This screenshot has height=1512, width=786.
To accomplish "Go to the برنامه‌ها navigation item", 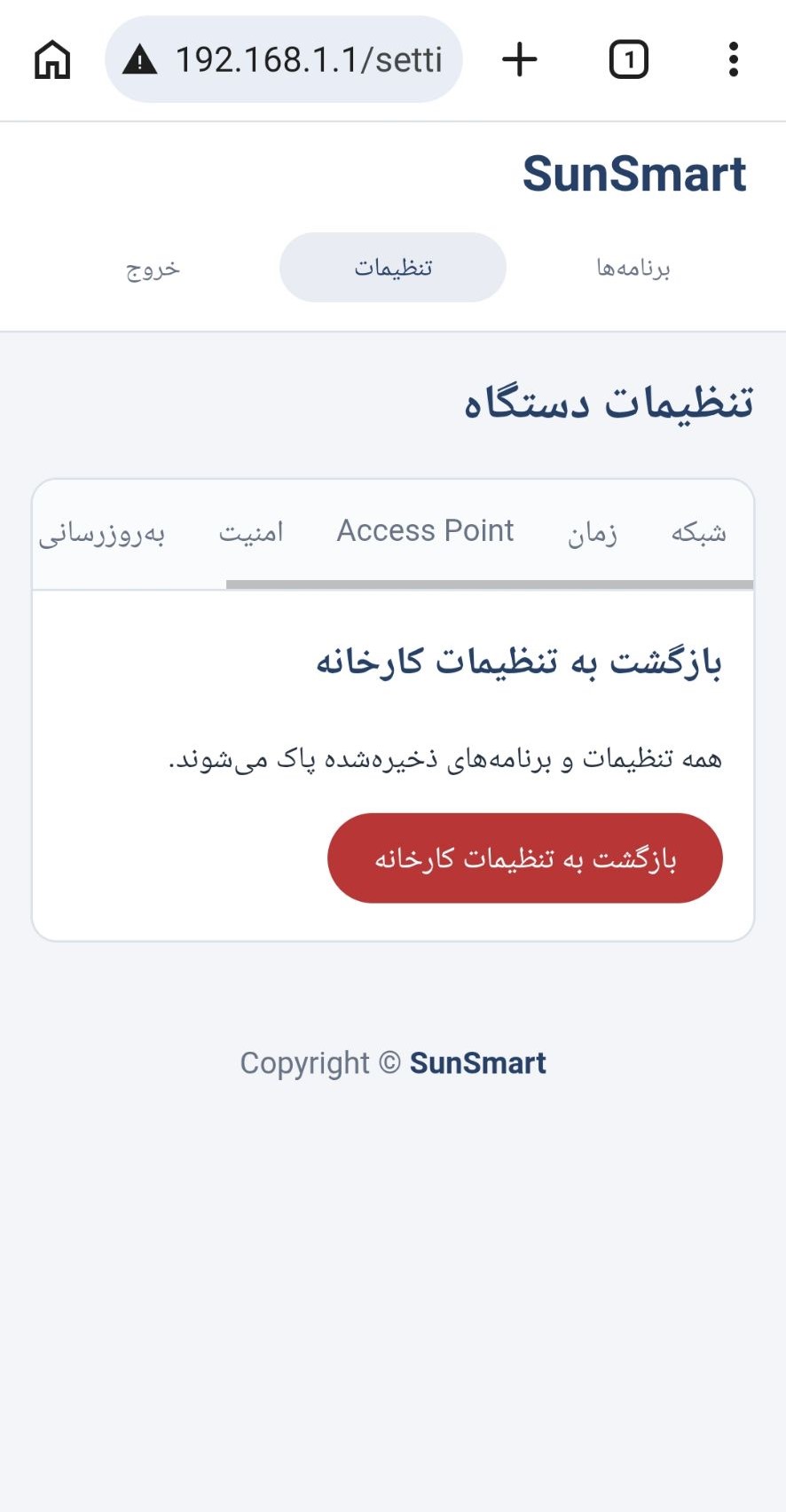I will pos(633,268).
